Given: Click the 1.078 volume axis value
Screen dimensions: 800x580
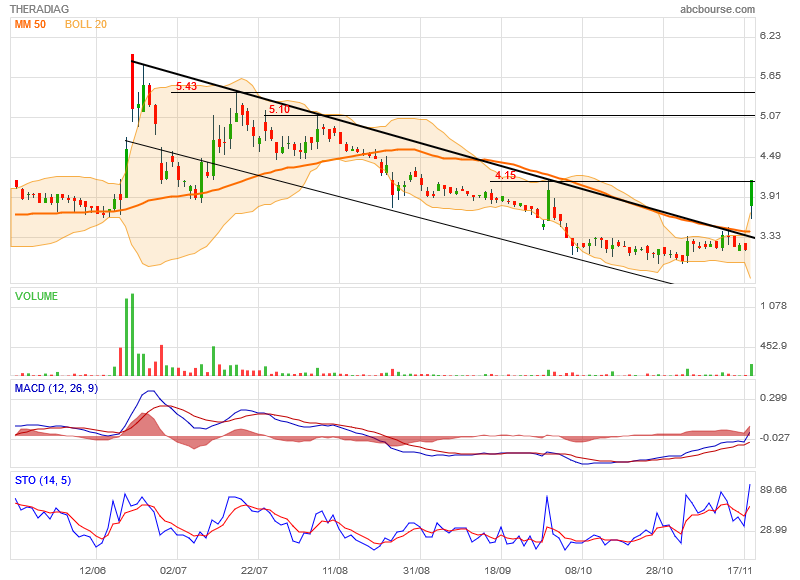Looking at the screenshot, I should coord(772,306).
